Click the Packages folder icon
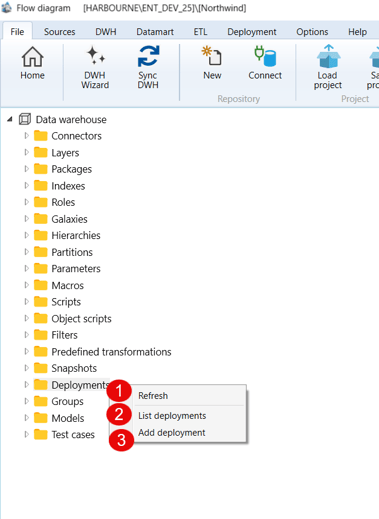379x519 pixels. click(x=41, y=169)
